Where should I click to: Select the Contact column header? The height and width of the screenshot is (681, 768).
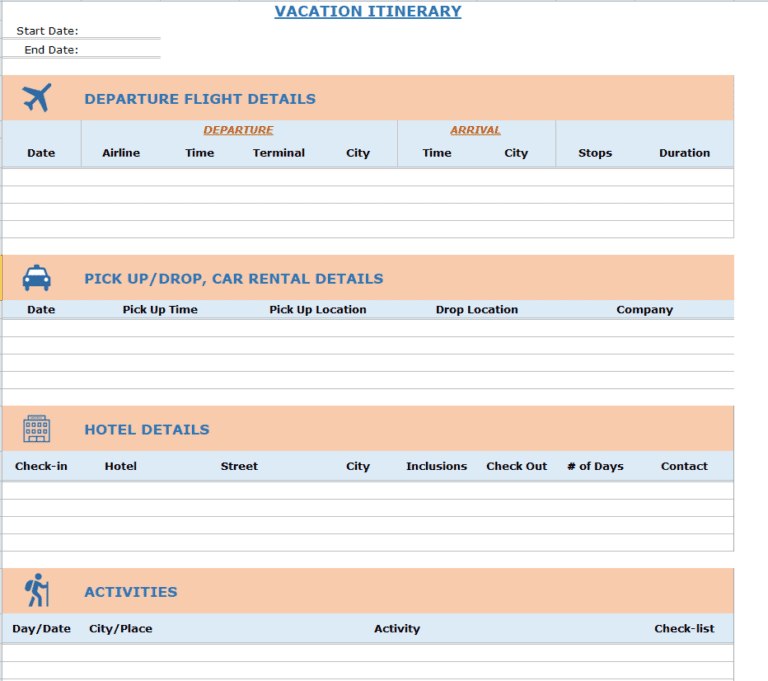coord(684,466)
